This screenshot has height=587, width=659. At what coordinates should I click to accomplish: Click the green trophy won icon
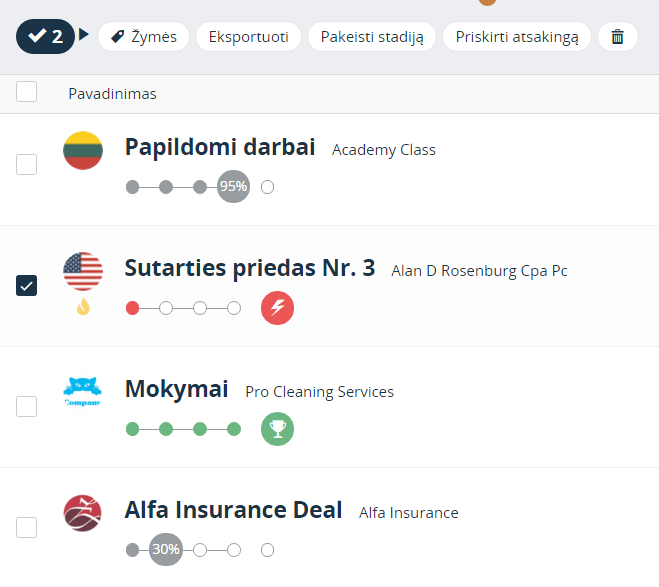[x=277, y=429]
